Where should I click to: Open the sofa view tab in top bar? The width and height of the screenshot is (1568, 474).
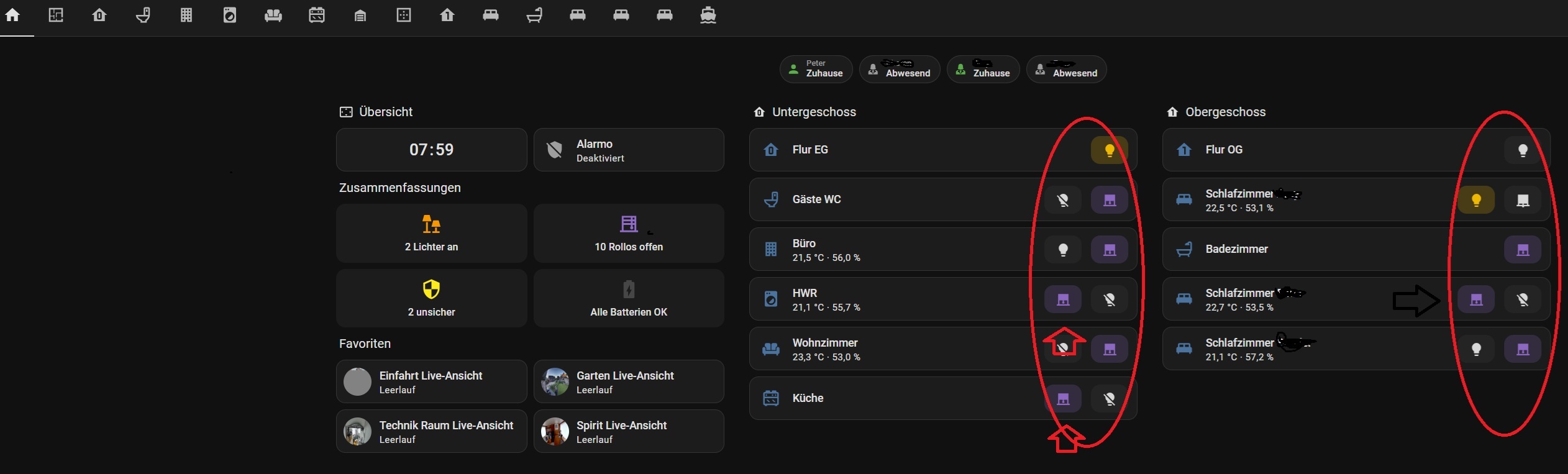pyautogui.click(x=273, y=15)
